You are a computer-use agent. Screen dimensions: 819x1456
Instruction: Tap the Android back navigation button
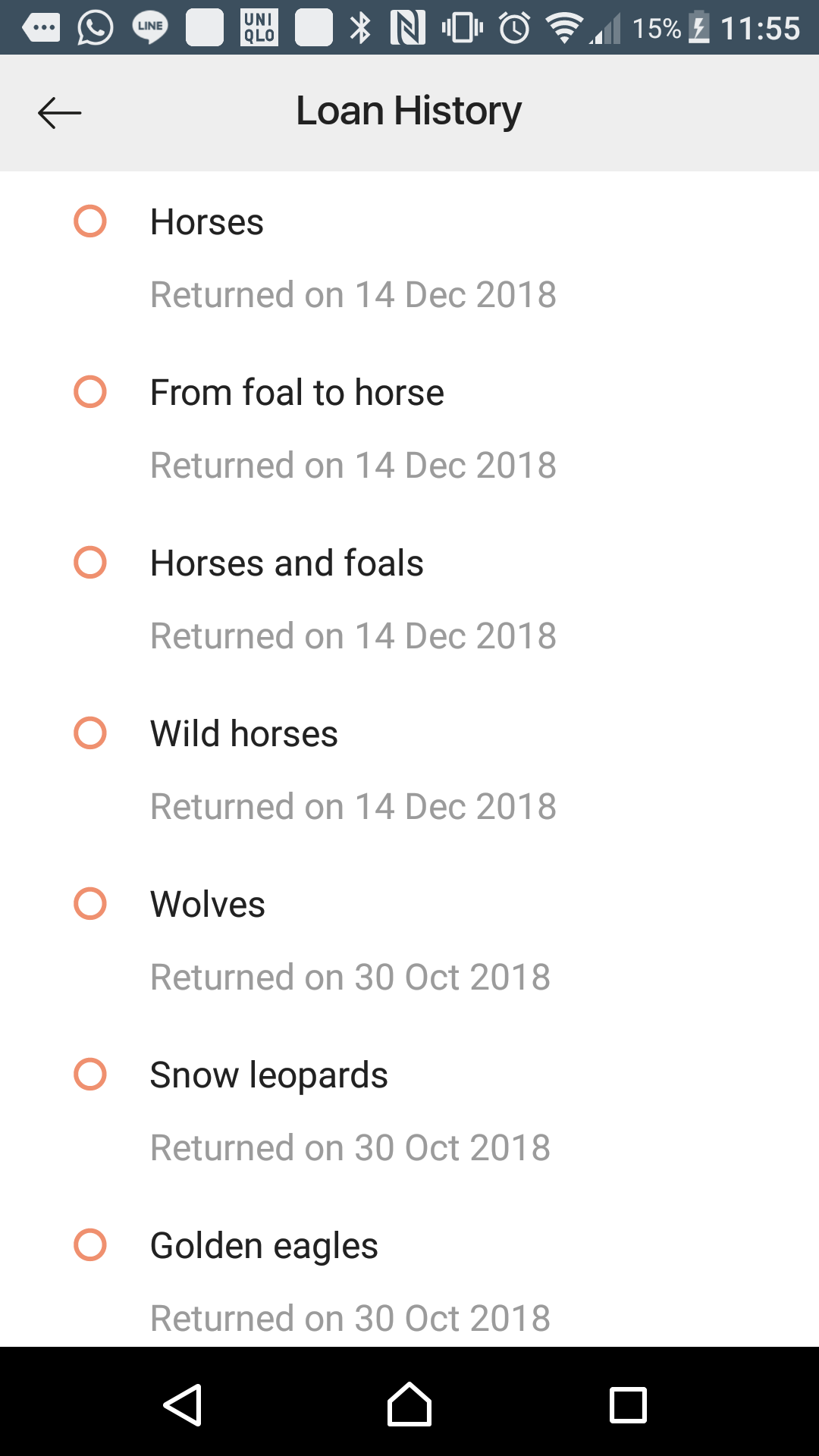tap(183, 1404)
